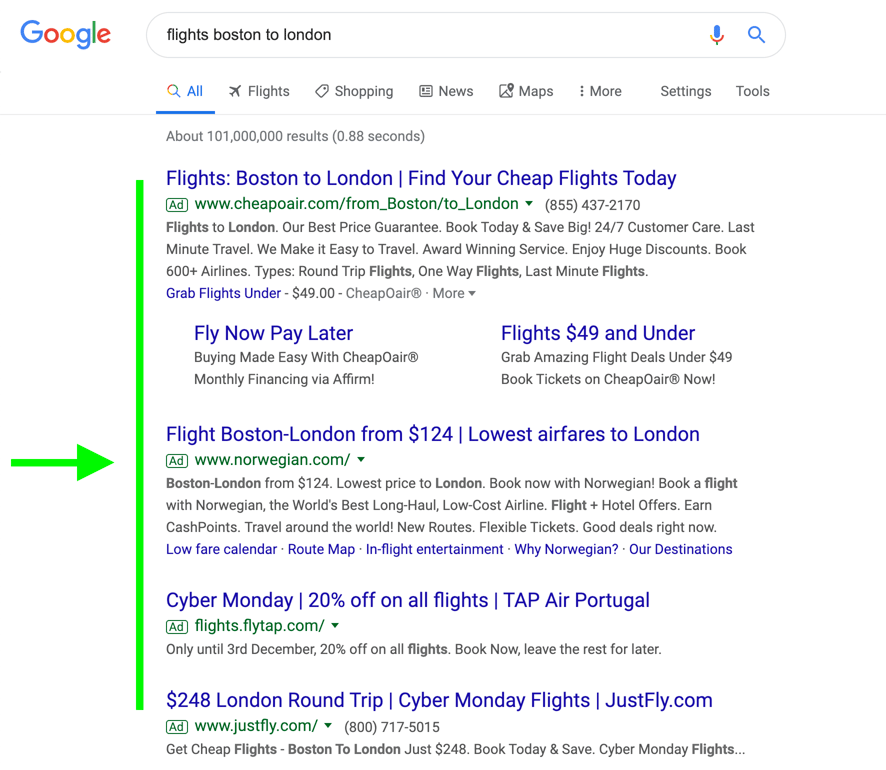Click the Google logo
Image resolution: width=886 pixels, height=770 pixels.
coord(66,34)
